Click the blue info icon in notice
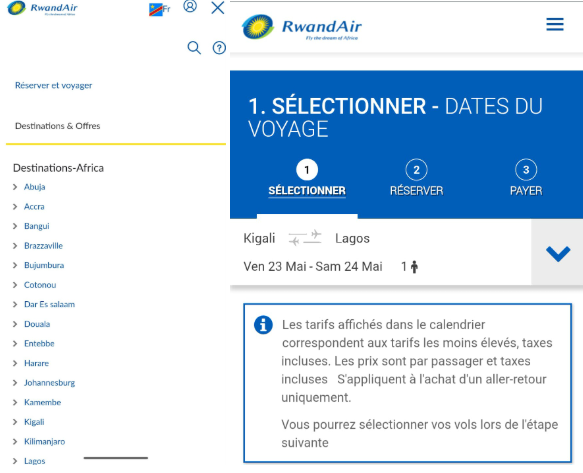This screenshot has width=583, height=473. (263, 325)
